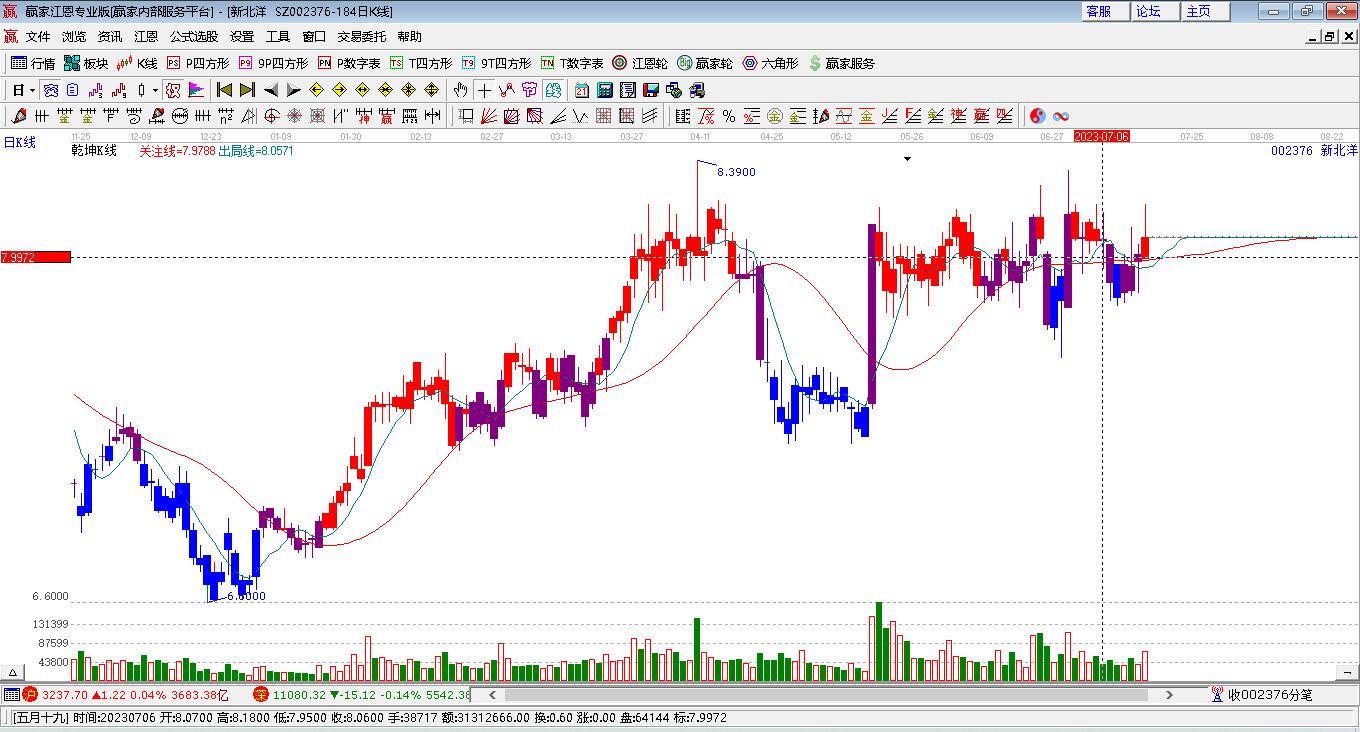
Task: Click the yellow diamond right-arrow icon
Action: click(x=339, y=90)
